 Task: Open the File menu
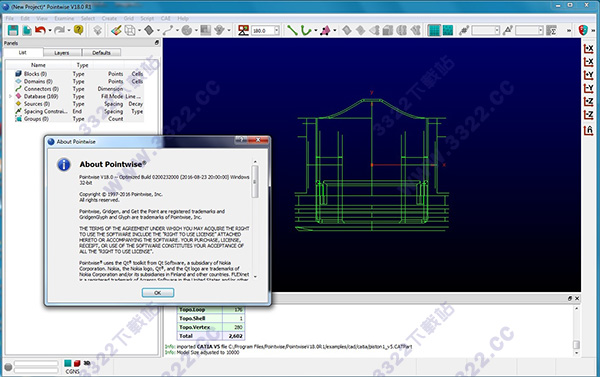[x=10, y=18]
